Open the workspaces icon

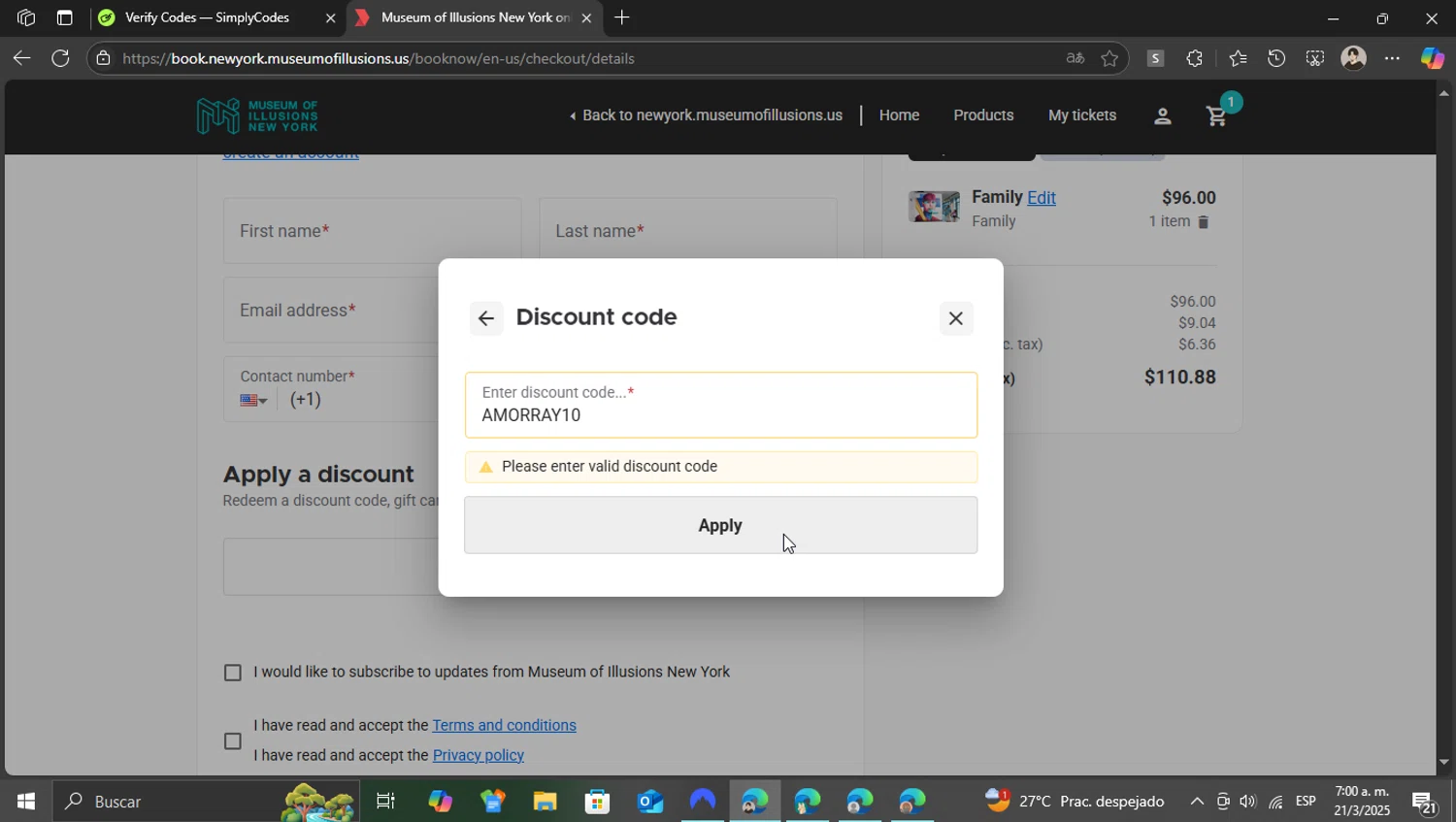[x=26, y=17]
